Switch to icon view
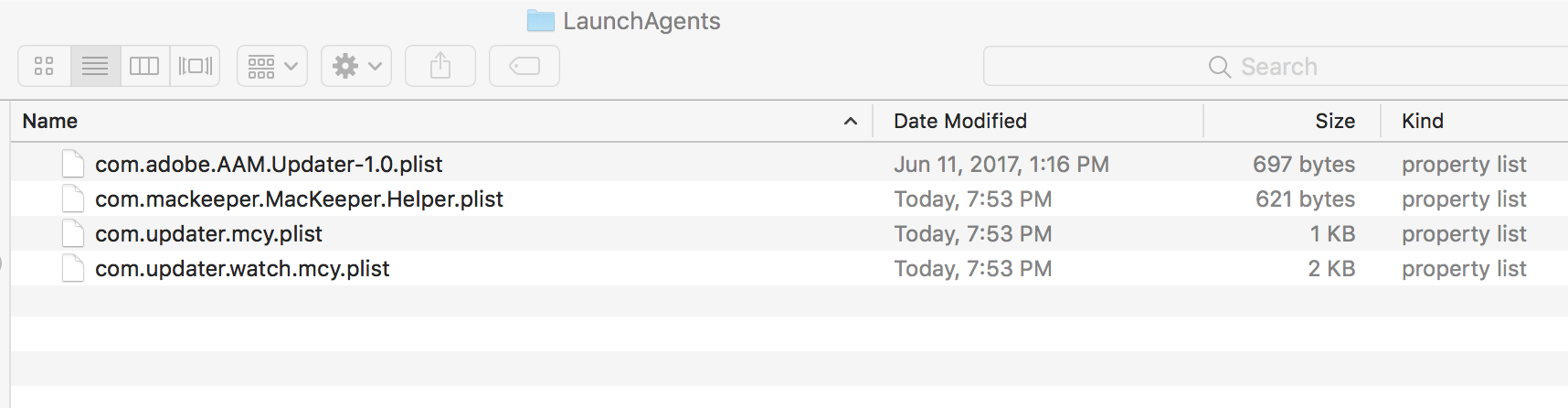 (x=44, y=66)
